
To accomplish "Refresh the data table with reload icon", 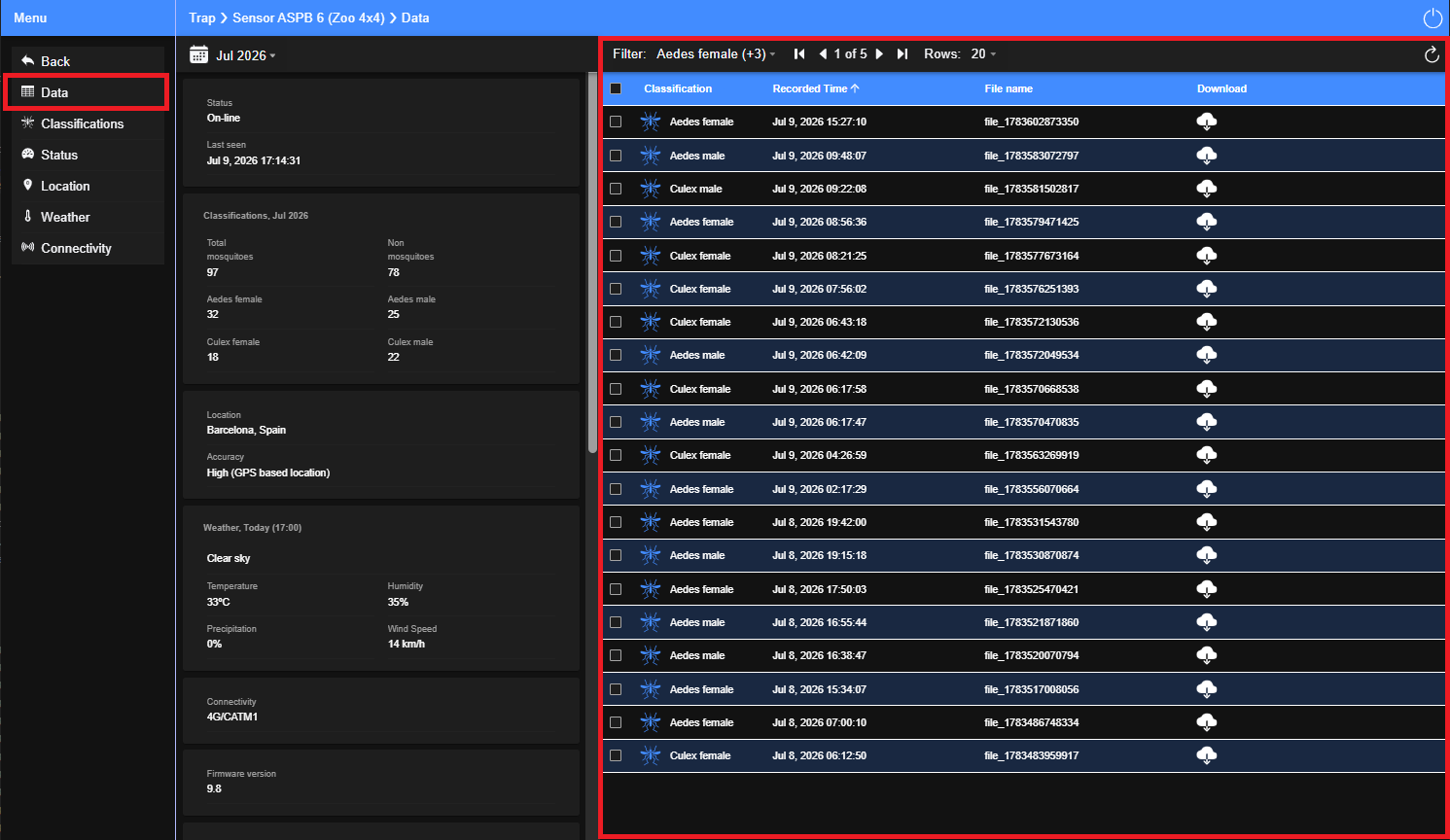I will tap(1432, 54).
